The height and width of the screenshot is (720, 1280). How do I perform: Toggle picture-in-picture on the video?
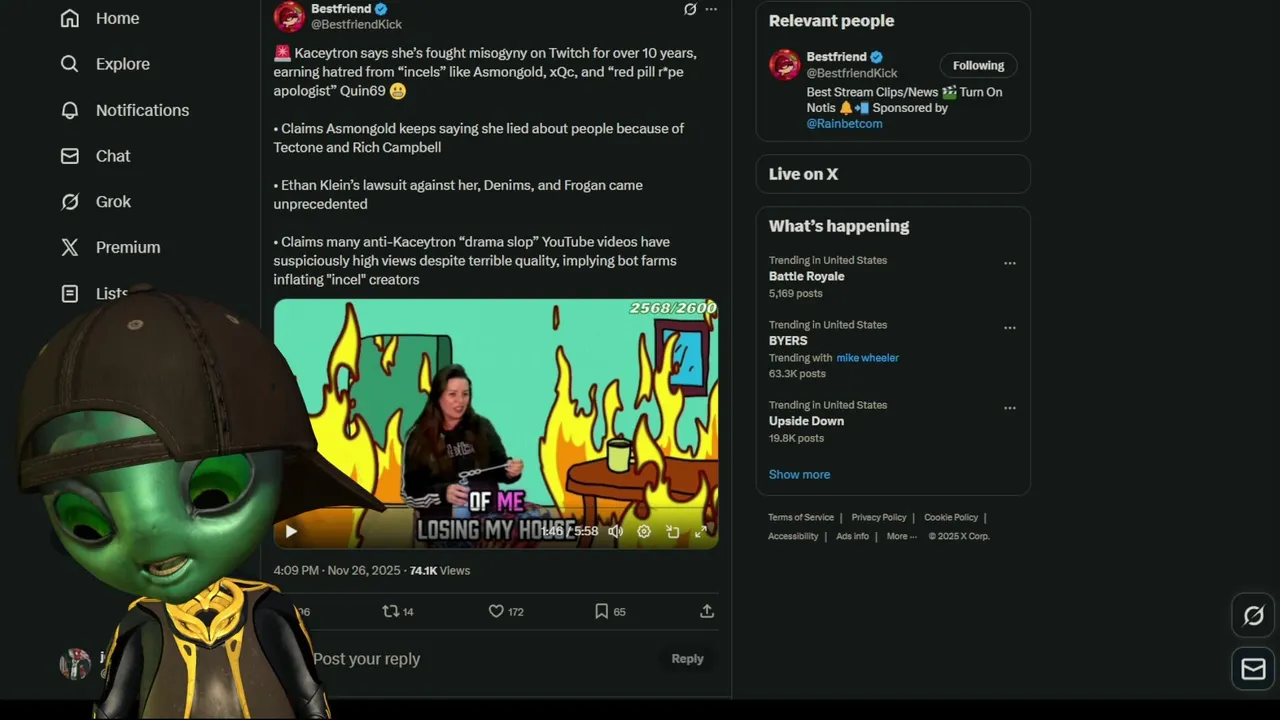[x=673, y=532]
